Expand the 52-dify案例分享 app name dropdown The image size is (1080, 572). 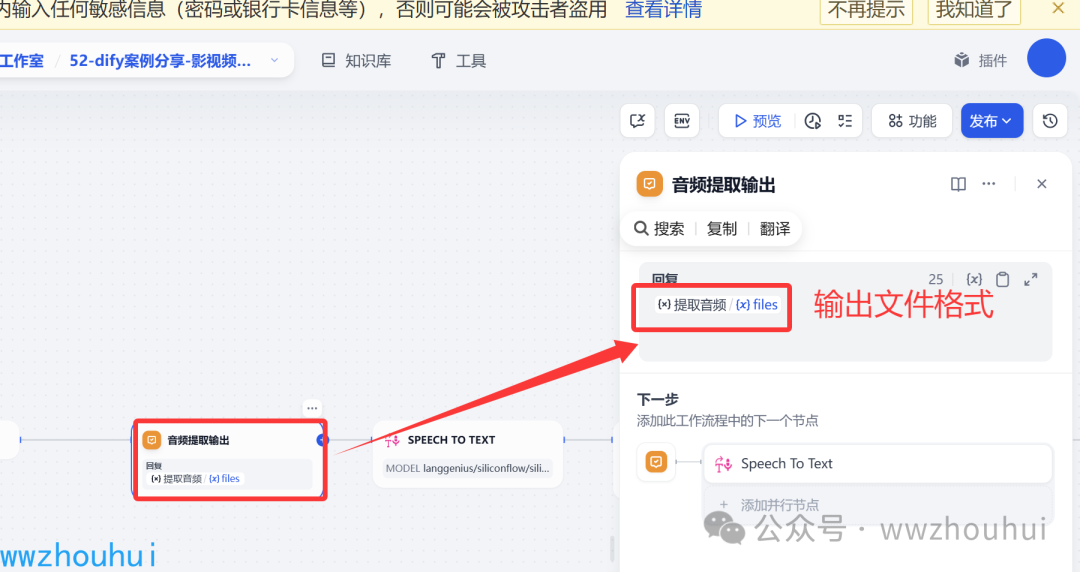click(x=275, y=61)
